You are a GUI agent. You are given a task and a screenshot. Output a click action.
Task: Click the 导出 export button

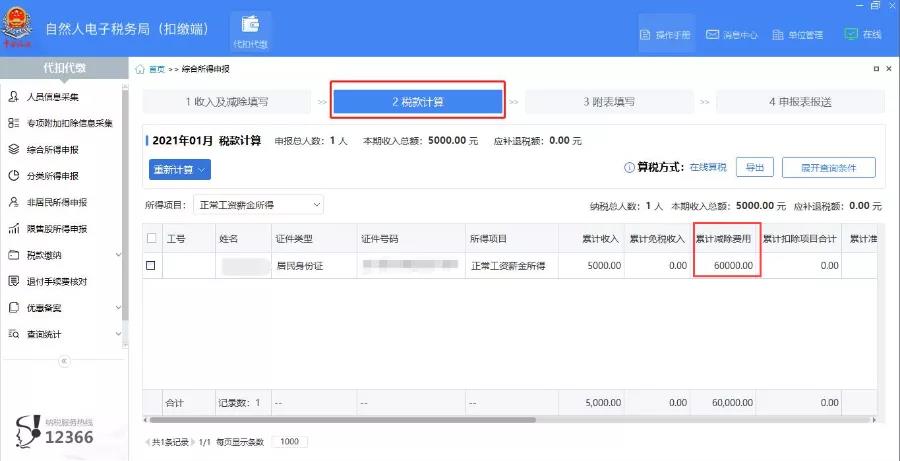(x=755, y=167)
